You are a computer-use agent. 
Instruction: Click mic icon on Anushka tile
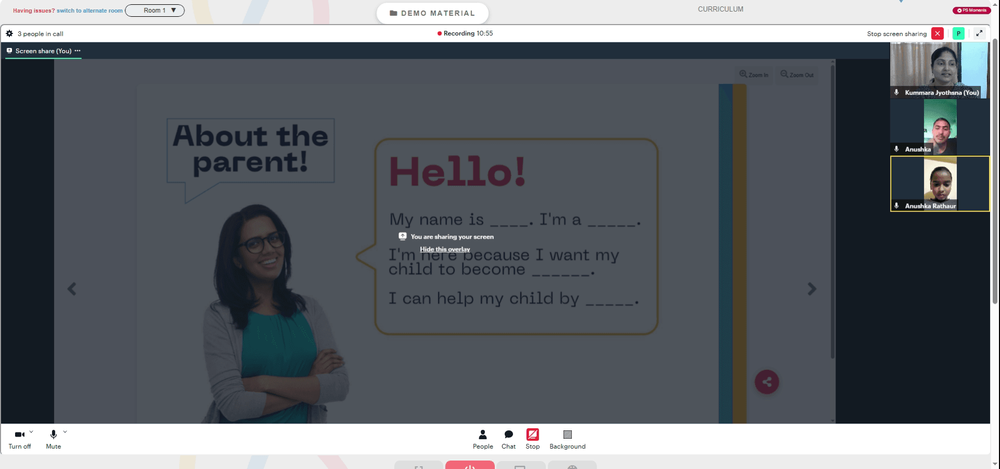tap(896, 149)
